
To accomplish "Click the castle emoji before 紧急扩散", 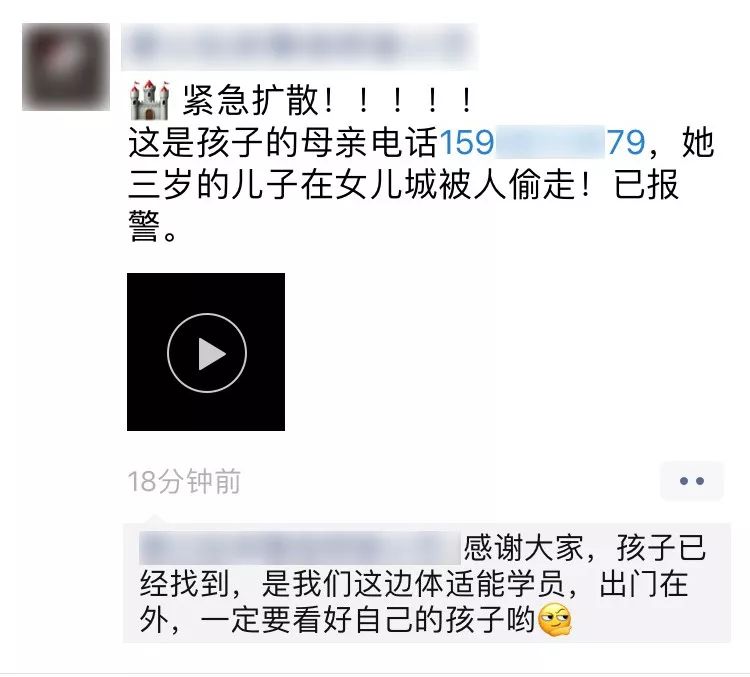I will [x=150, y=100].
